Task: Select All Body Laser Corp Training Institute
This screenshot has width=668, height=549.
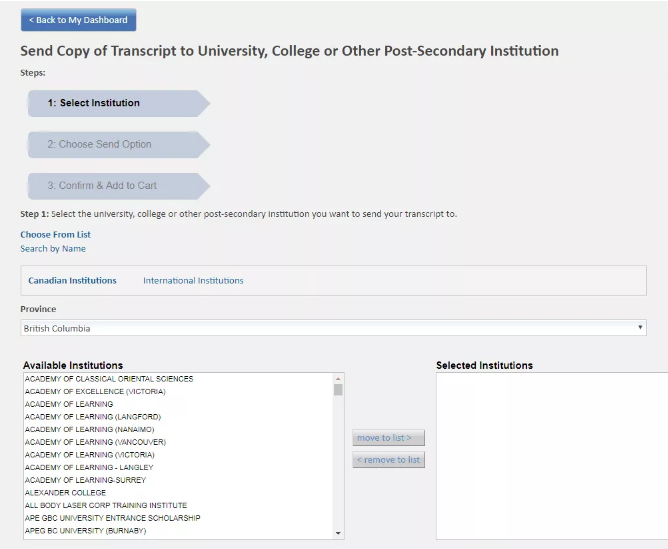Action: click(x=105, y=506)
